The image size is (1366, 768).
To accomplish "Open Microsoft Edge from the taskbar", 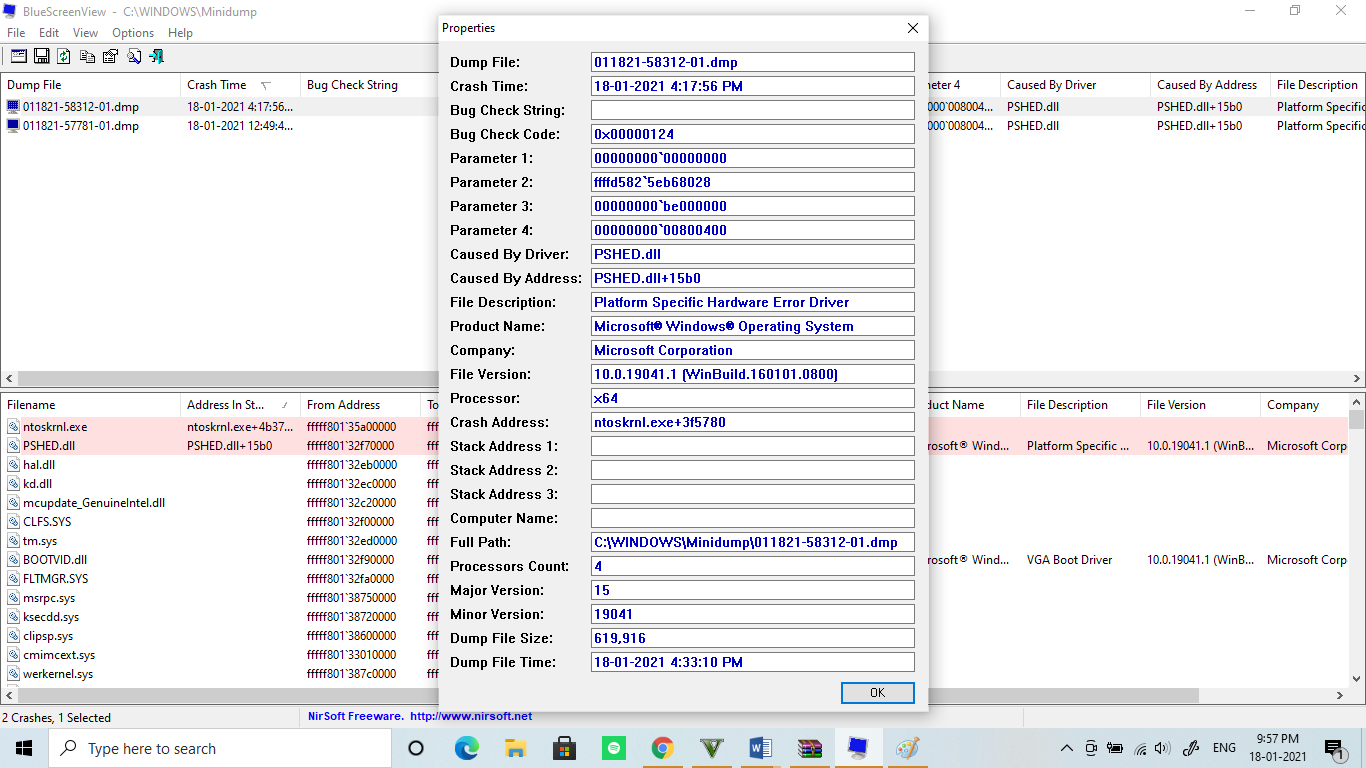I will (466, 748).
